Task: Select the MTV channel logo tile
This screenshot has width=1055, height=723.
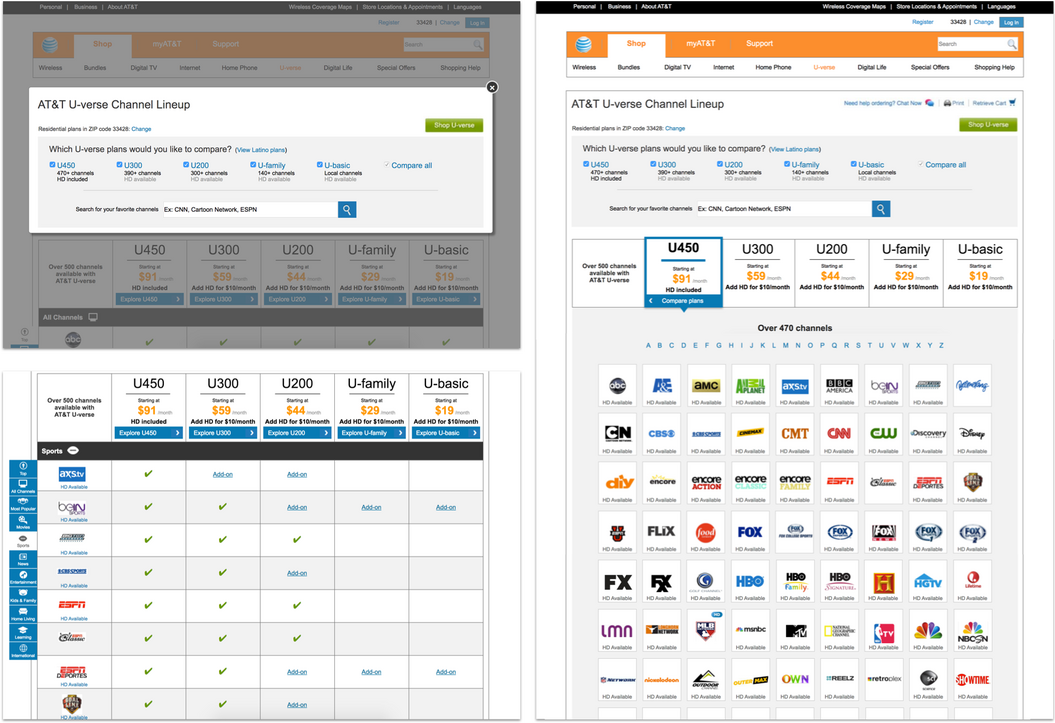Action: pos(795,631)
